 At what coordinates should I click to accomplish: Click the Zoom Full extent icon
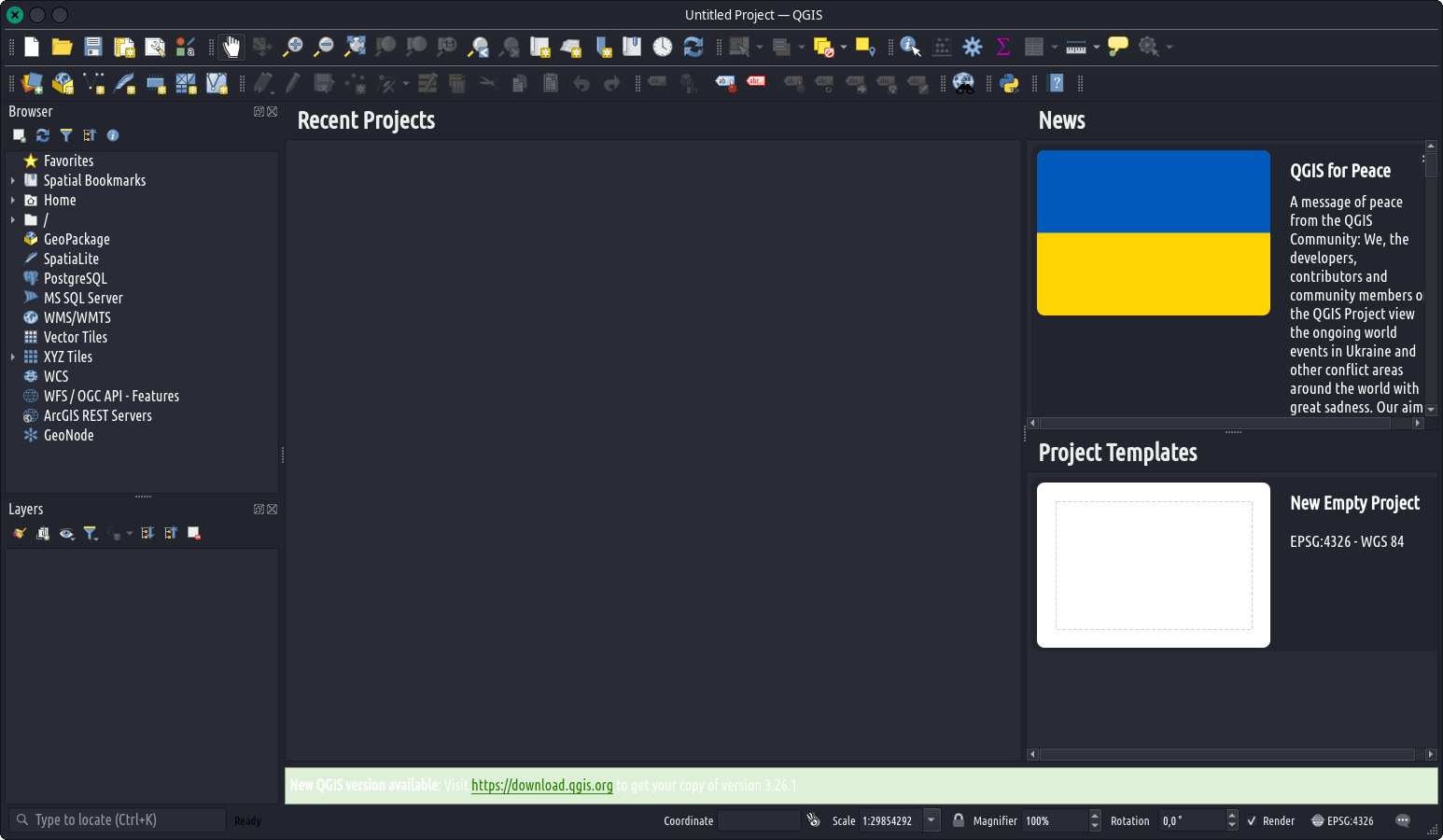(x=355, y=47)
